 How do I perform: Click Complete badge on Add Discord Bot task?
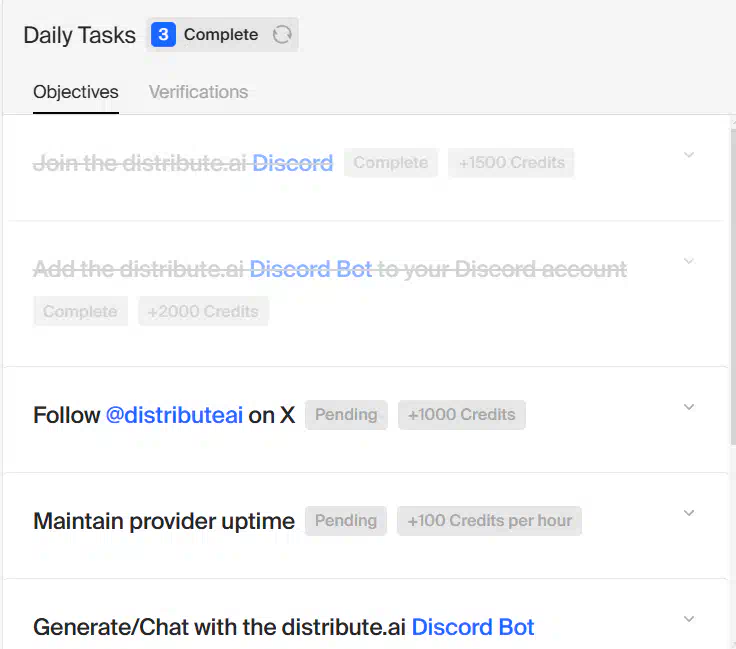point(80,311)
